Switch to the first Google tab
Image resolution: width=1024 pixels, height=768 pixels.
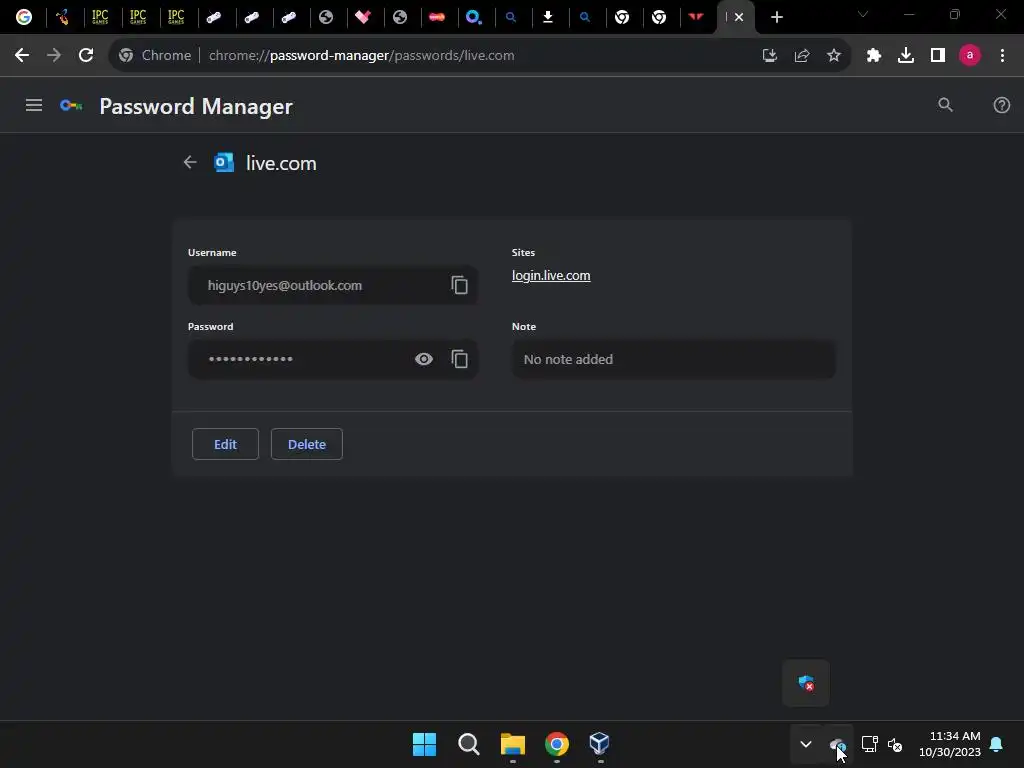click(24, 17)
